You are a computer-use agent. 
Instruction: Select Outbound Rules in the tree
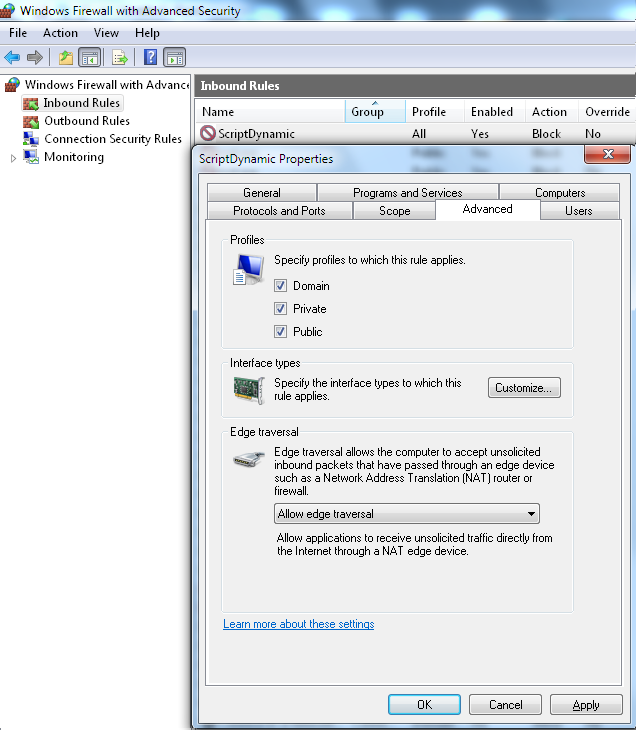click(x=86, y=121)
